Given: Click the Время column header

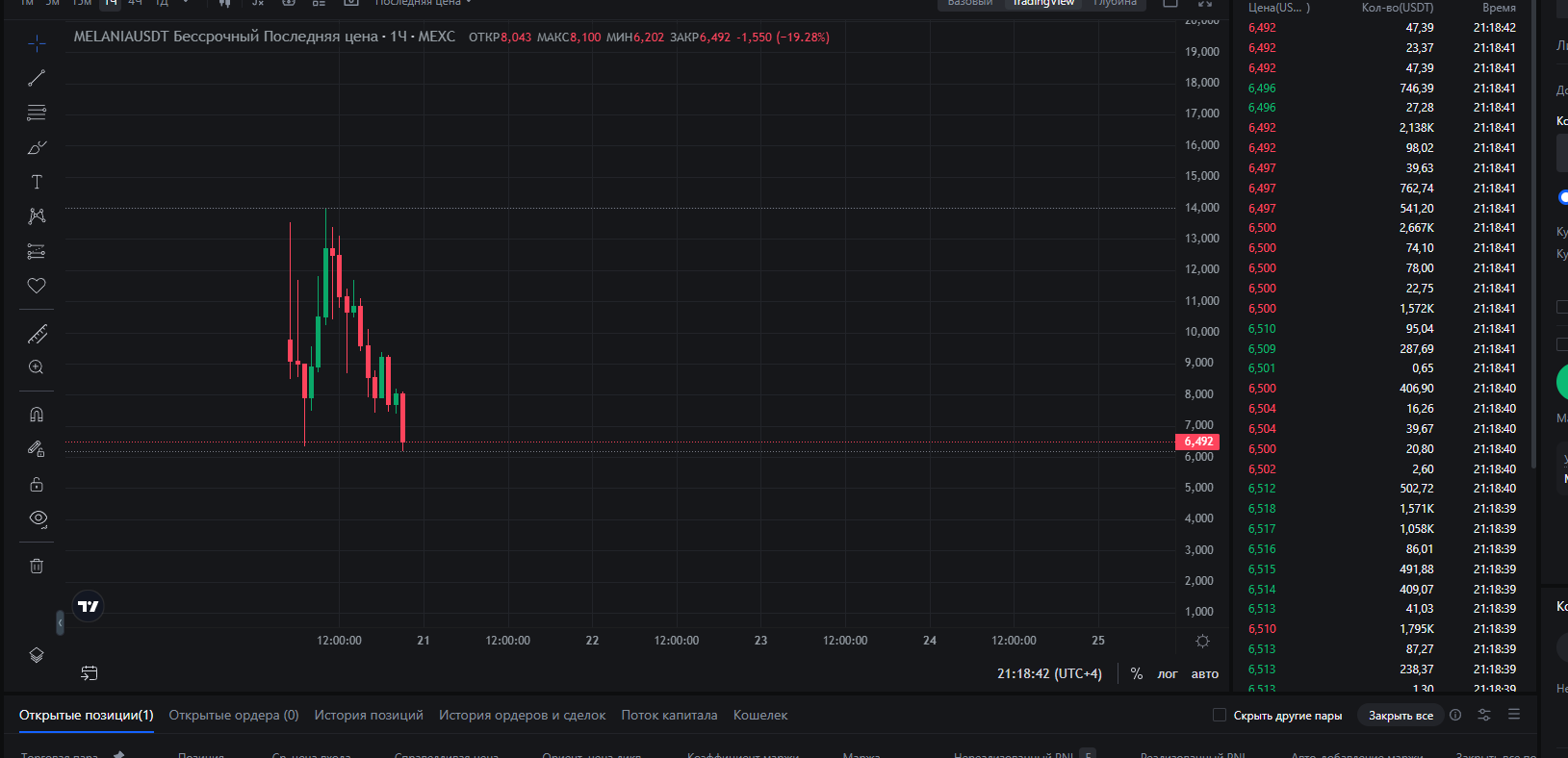Looking at the screenshot, I should (1499, 8).
